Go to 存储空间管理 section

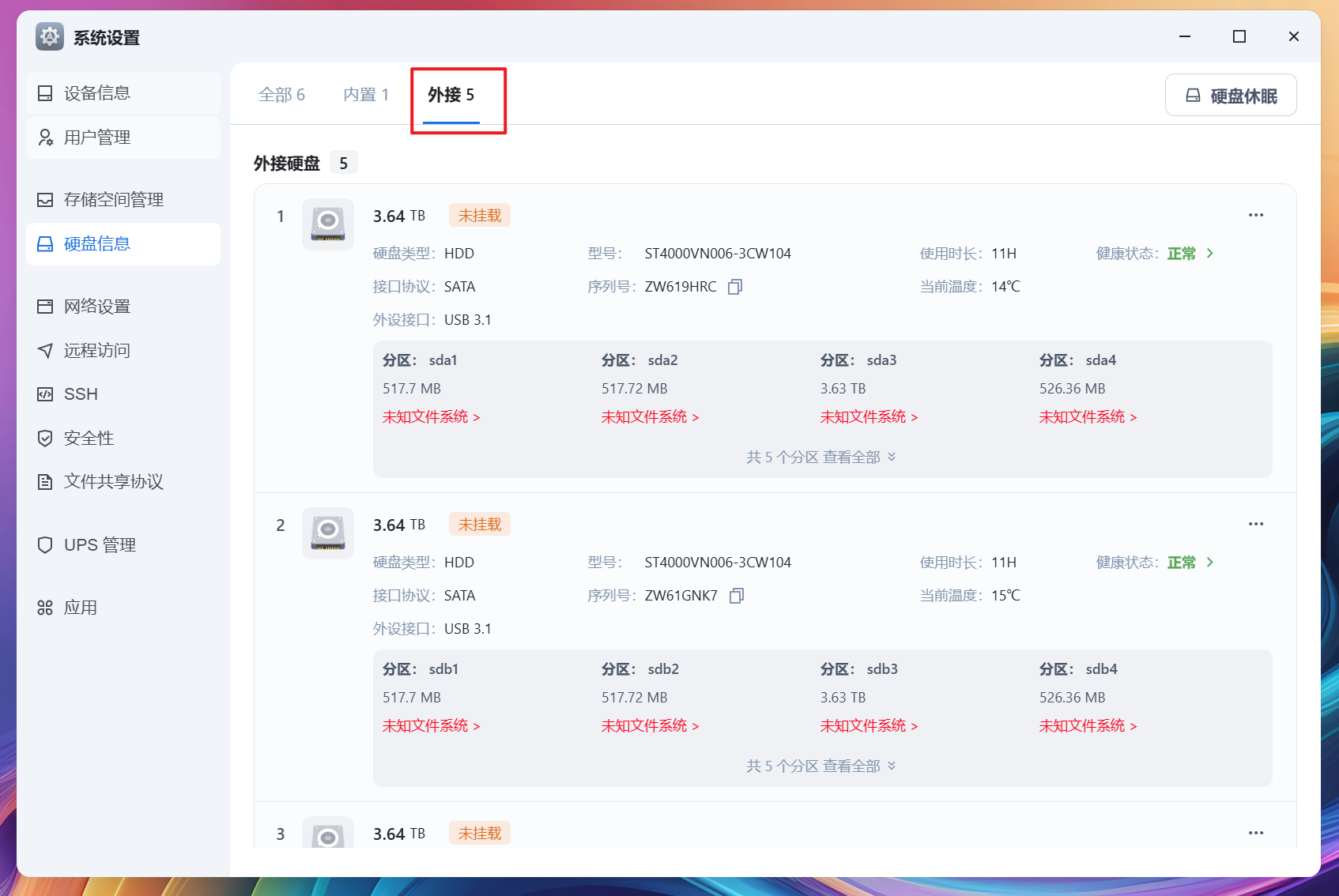click(x=123, y=200)
